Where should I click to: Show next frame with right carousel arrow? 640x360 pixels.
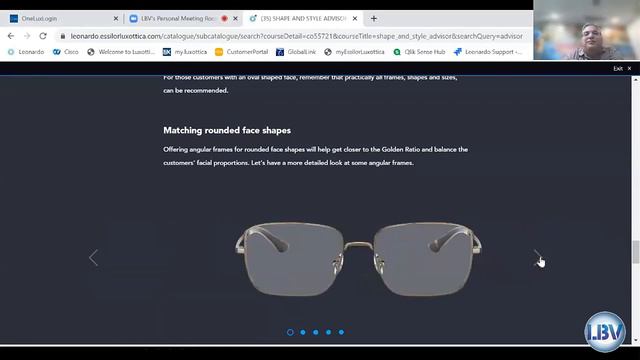[538, 258]
